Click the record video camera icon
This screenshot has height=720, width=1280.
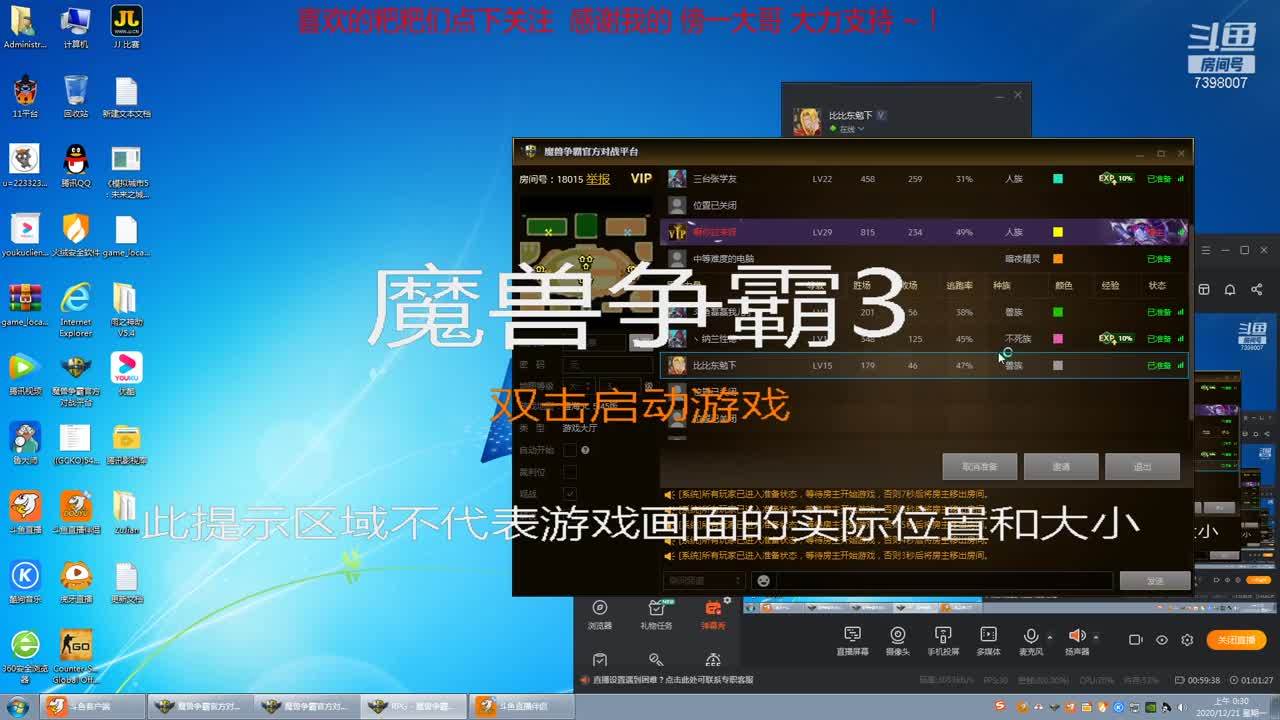pyautogui.click(x=1135, y=640)
